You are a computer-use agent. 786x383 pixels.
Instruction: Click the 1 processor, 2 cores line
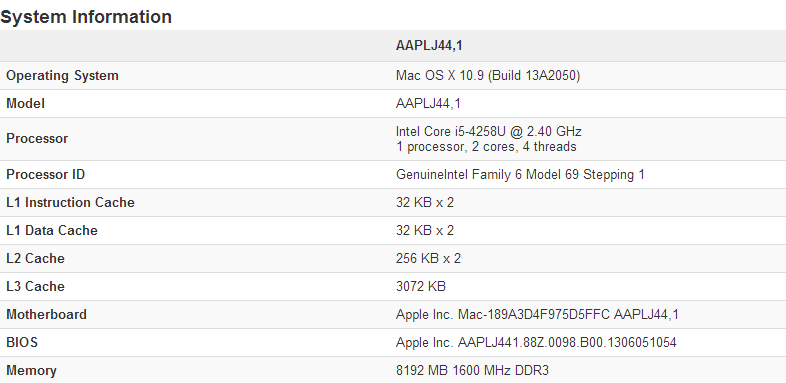coord(486,146)
